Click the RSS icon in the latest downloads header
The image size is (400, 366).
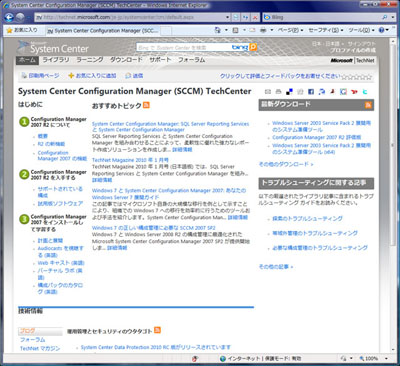(368, 105)
